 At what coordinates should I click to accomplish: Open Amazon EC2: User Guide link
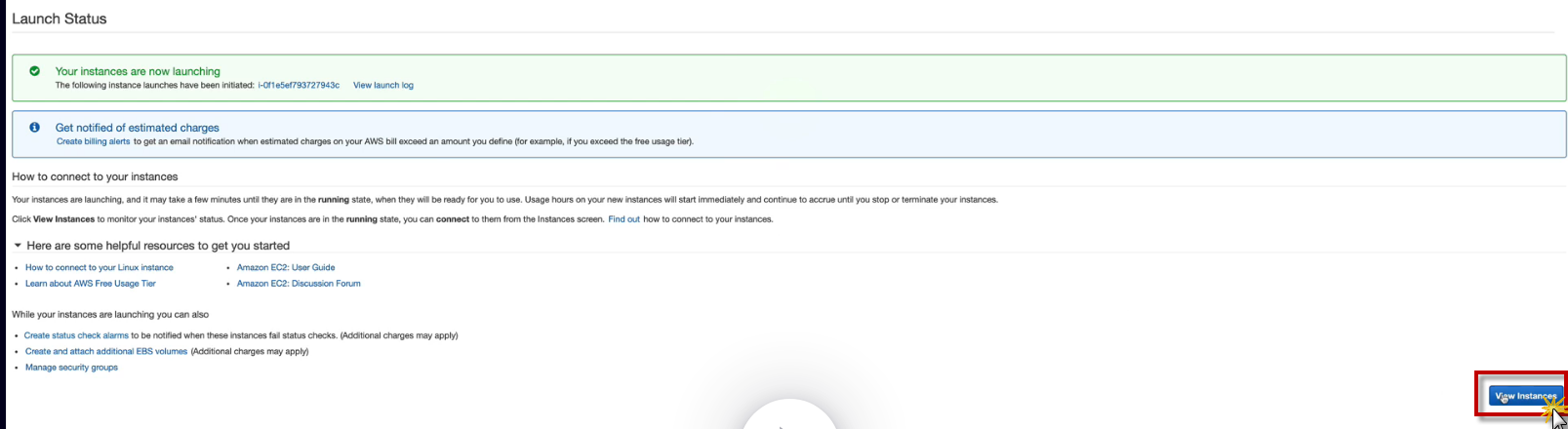point(286,267)
